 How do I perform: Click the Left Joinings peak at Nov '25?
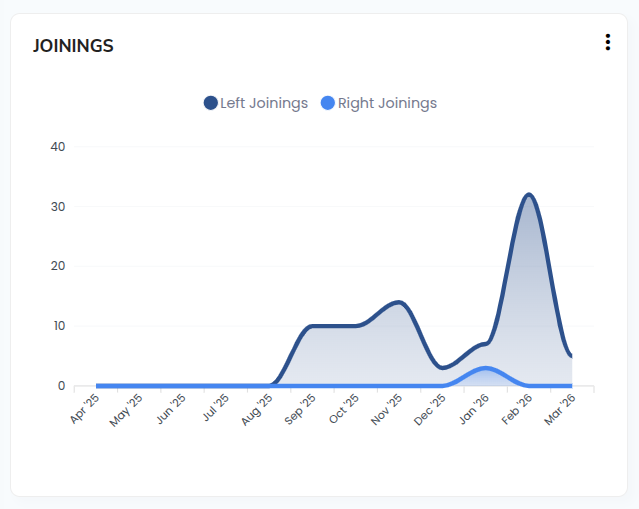[x=399, y=302]
